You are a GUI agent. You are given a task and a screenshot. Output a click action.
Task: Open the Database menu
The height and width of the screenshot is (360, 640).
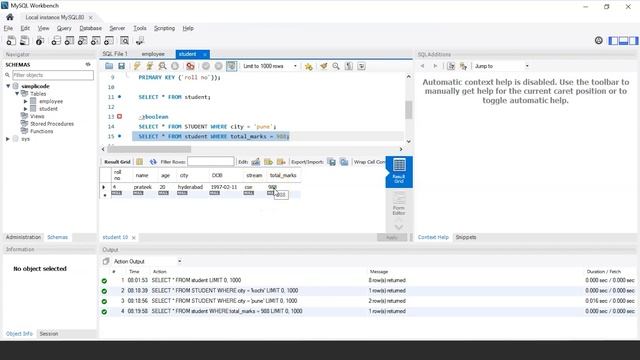tap(91, 28)
